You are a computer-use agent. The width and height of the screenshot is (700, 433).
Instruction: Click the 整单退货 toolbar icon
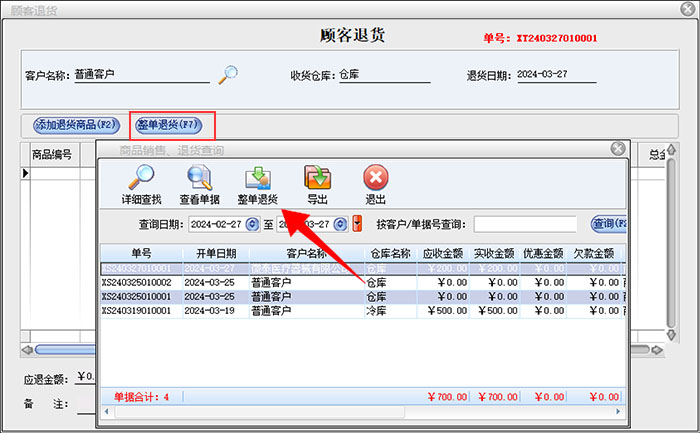257,178
